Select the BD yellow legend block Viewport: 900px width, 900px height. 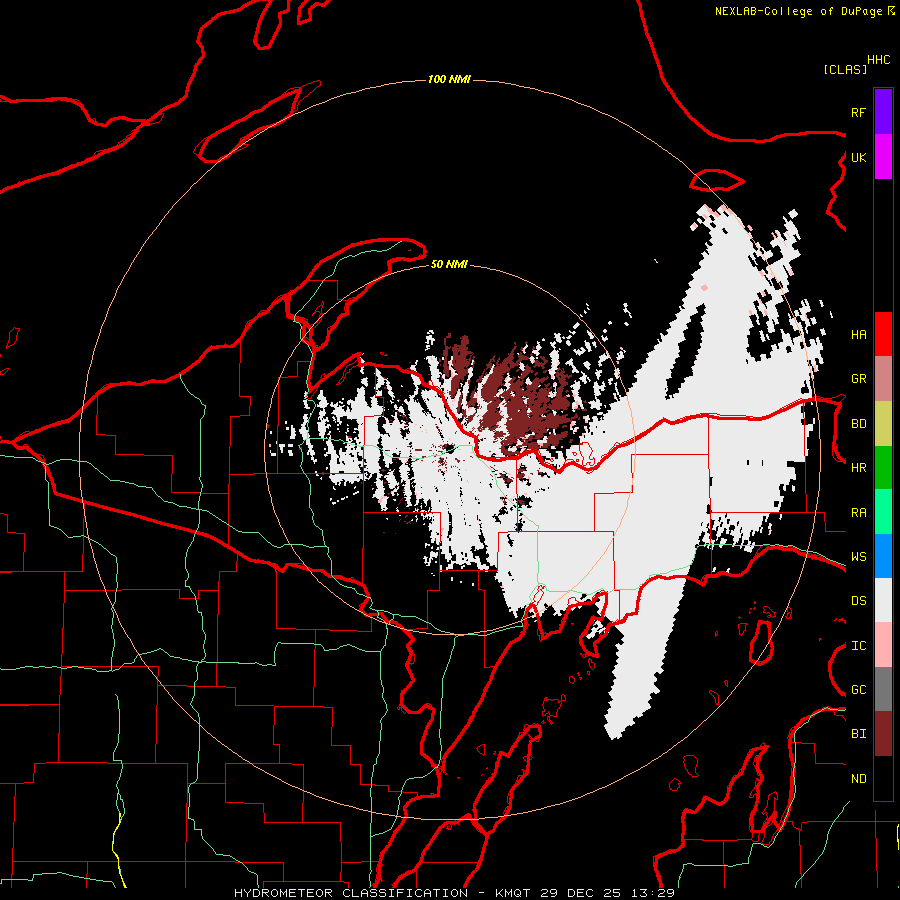(x=883, y=424)
